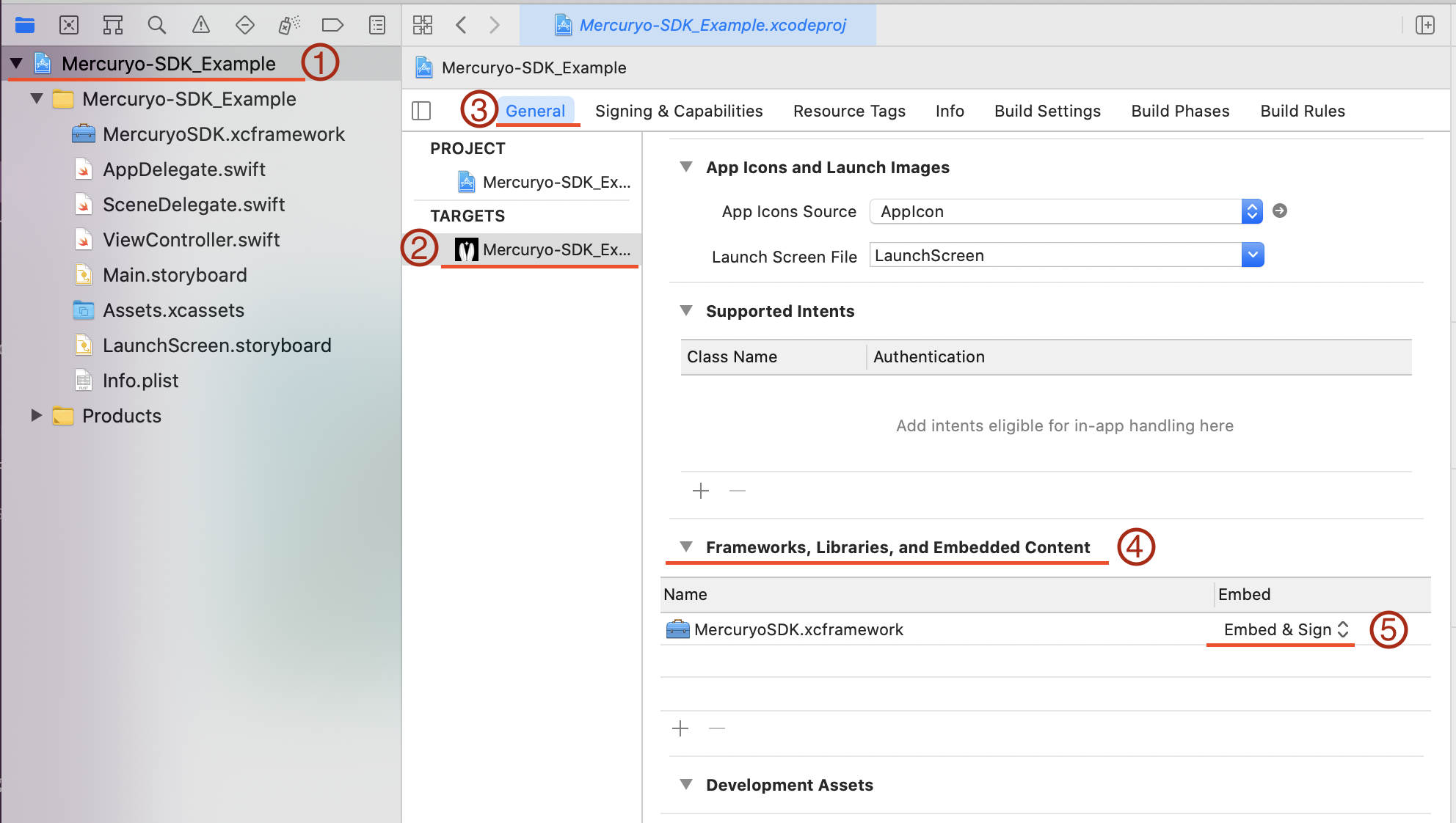Screen dimensions: 1456x823
Task: Open the symbol navigator icon
Action: pos(112,25)
